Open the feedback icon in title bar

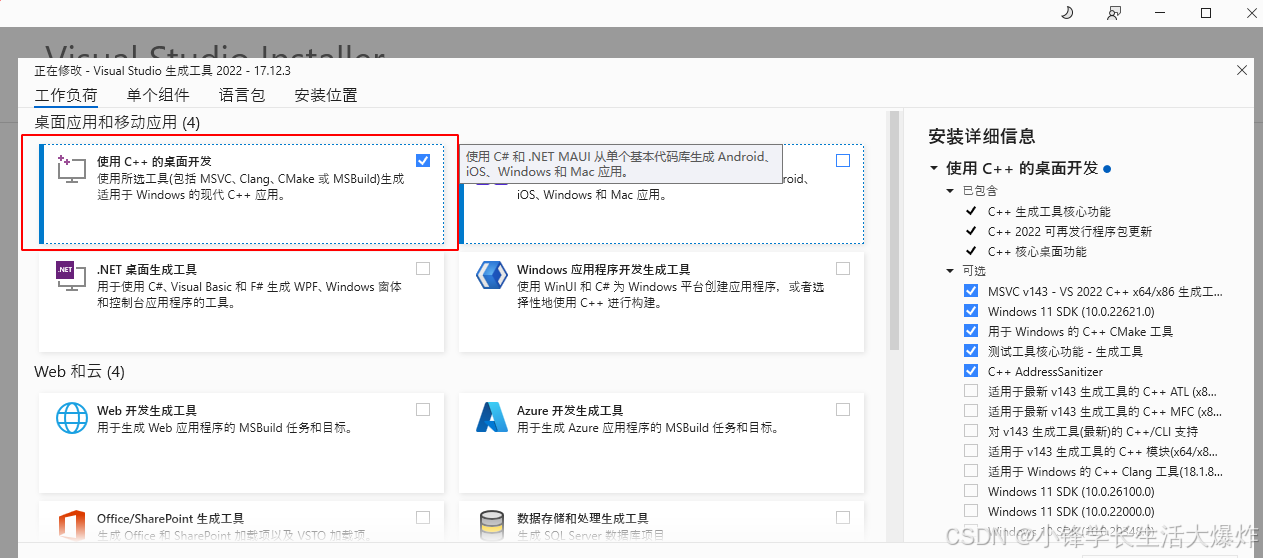point(1114,13)
